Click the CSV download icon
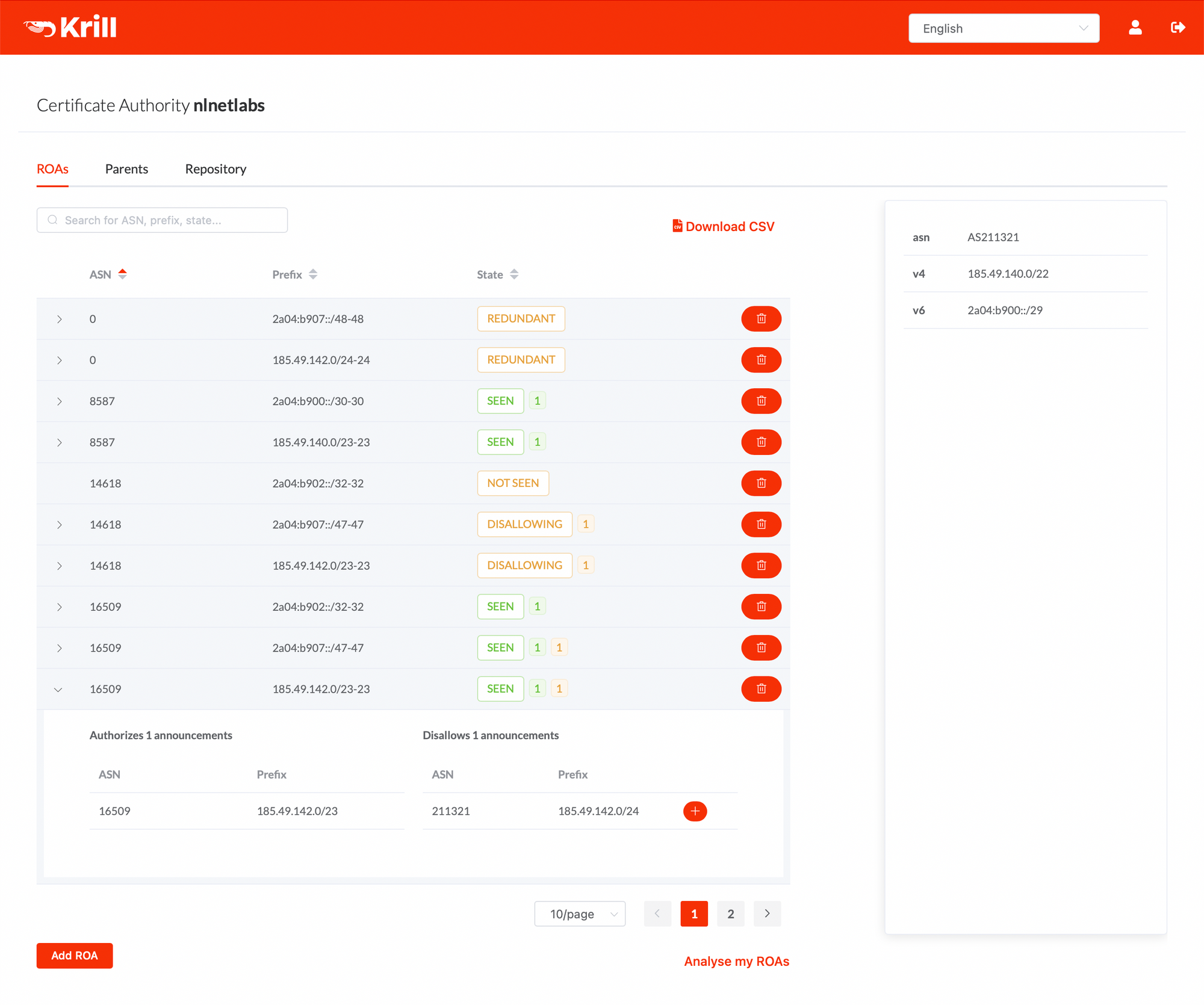Screen dimensions: 1204x1005 click(x=676, y=225)
